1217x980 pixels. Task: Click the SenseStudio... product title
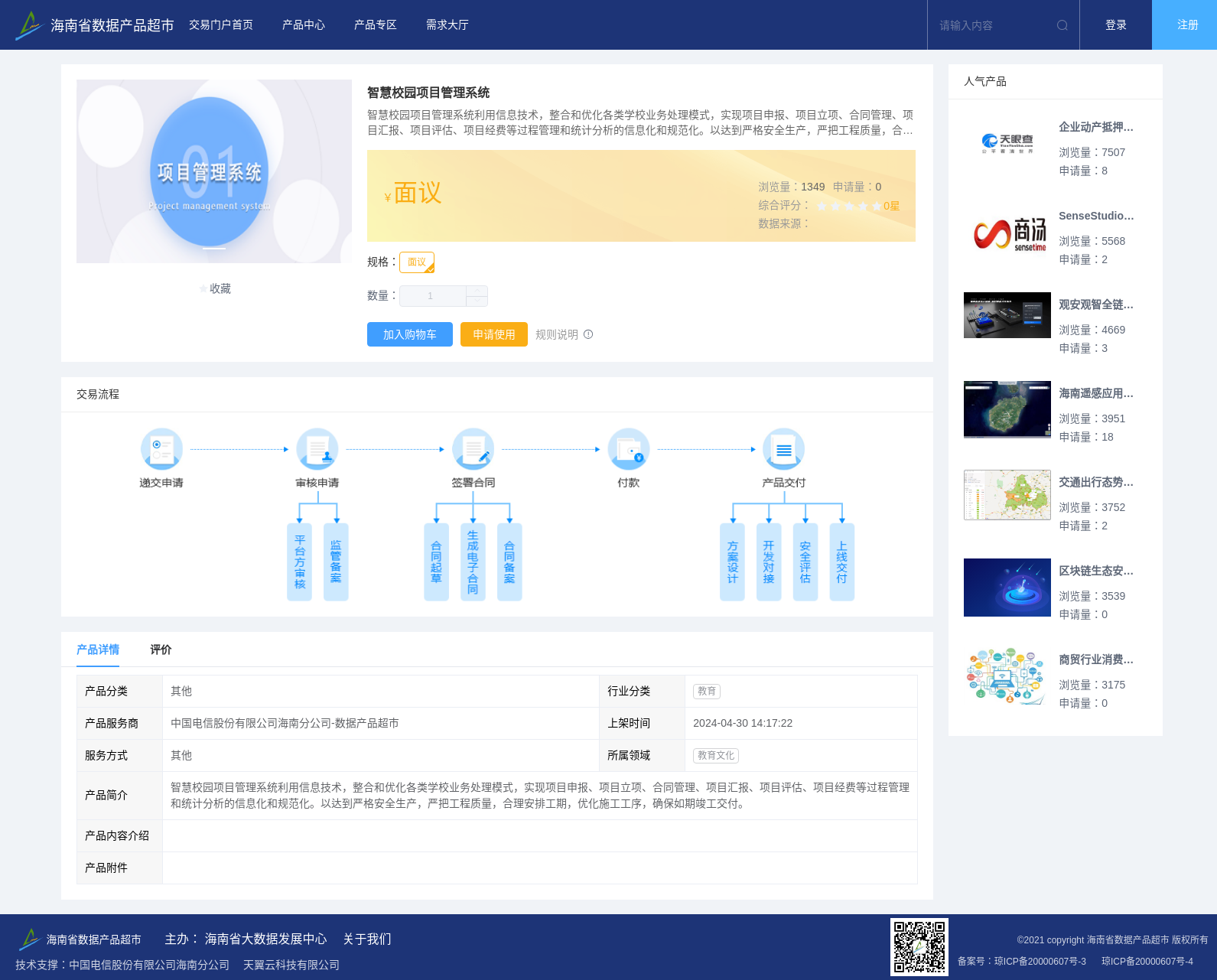tap(1096, 216)
